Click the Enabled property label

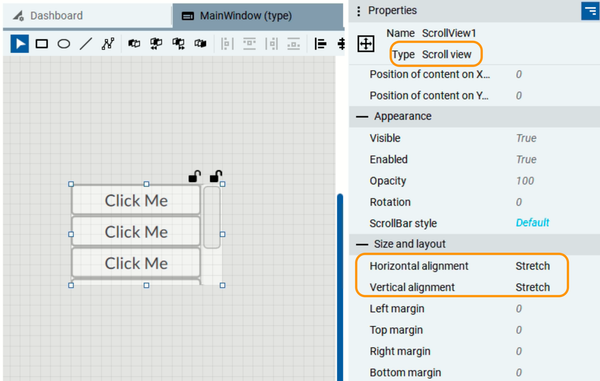(388, 160)
